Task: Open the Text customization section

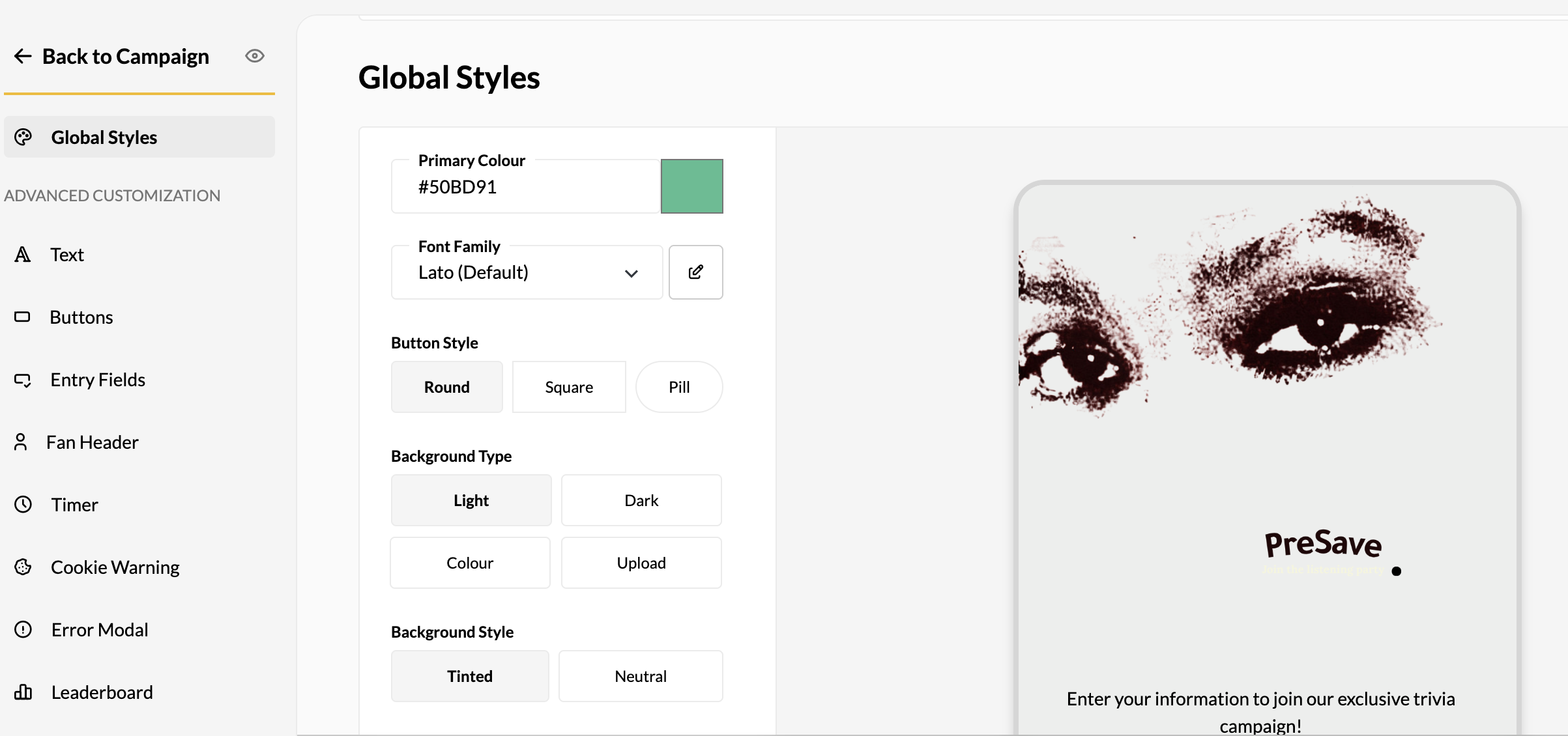Action: [x=67, y=254]
